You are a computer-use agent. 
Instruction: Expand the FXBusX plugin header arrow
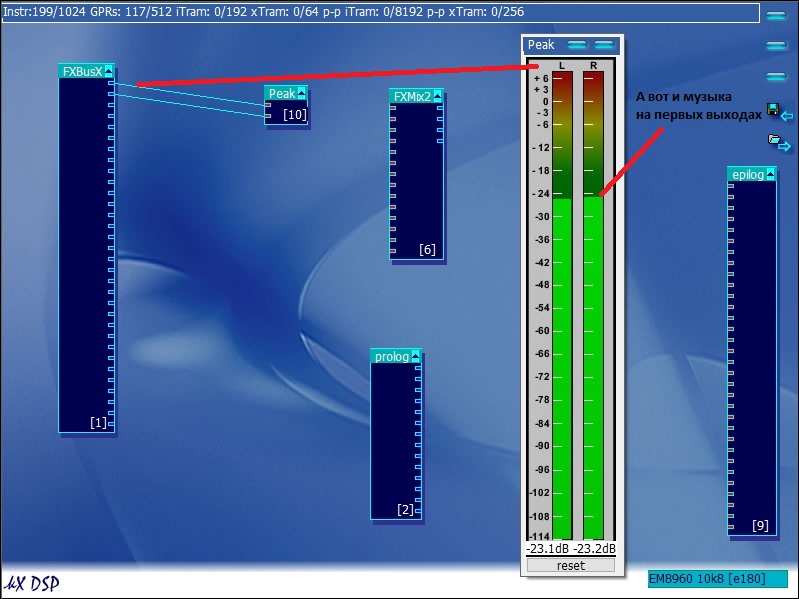[109, 71]
